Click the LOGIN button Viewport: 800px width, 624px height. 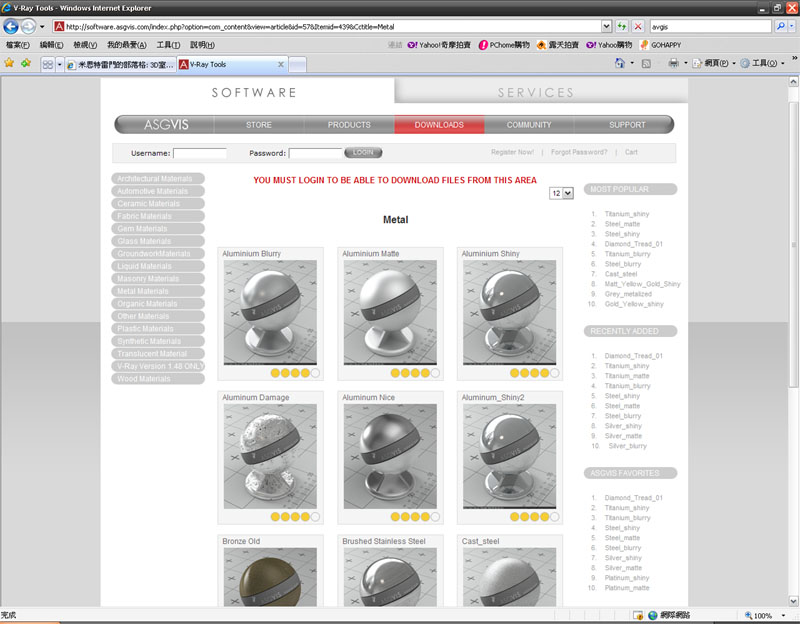click(x=363, y=153)
